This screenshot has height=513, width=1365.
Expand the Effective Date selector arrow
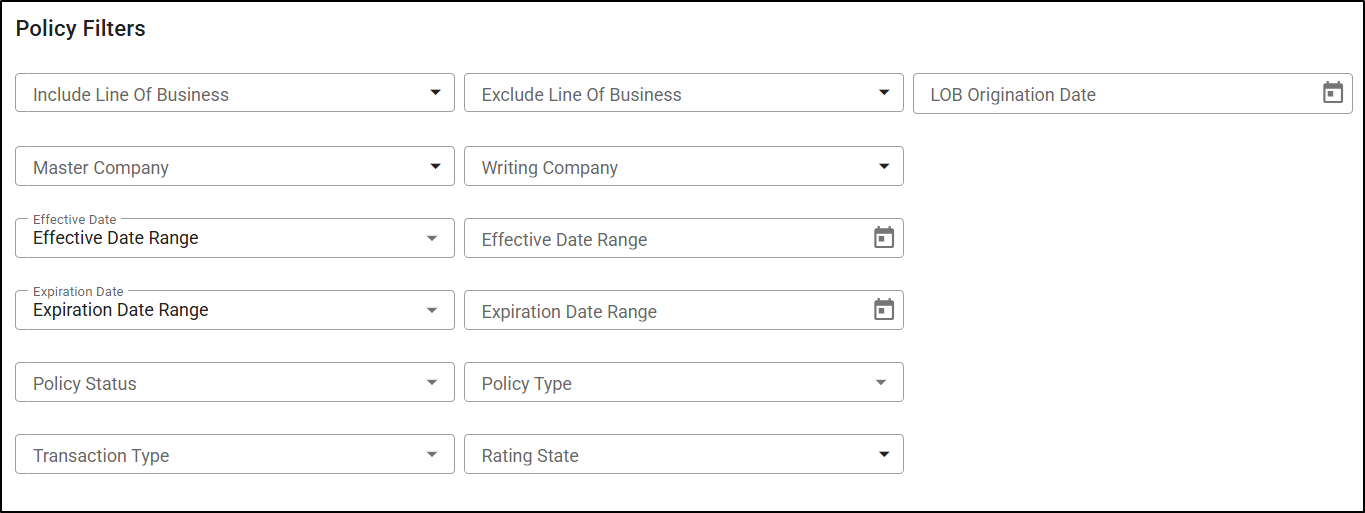[432, 239]
